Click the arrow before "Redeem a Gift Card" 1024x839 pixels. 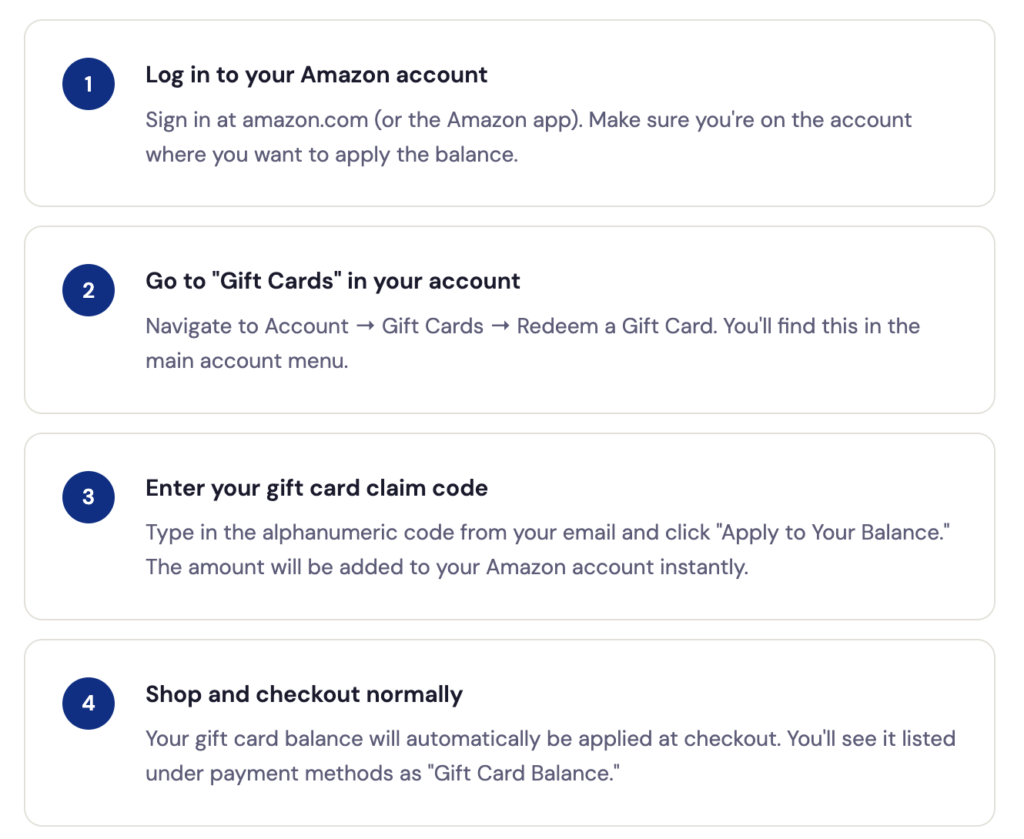pos(500,327)
